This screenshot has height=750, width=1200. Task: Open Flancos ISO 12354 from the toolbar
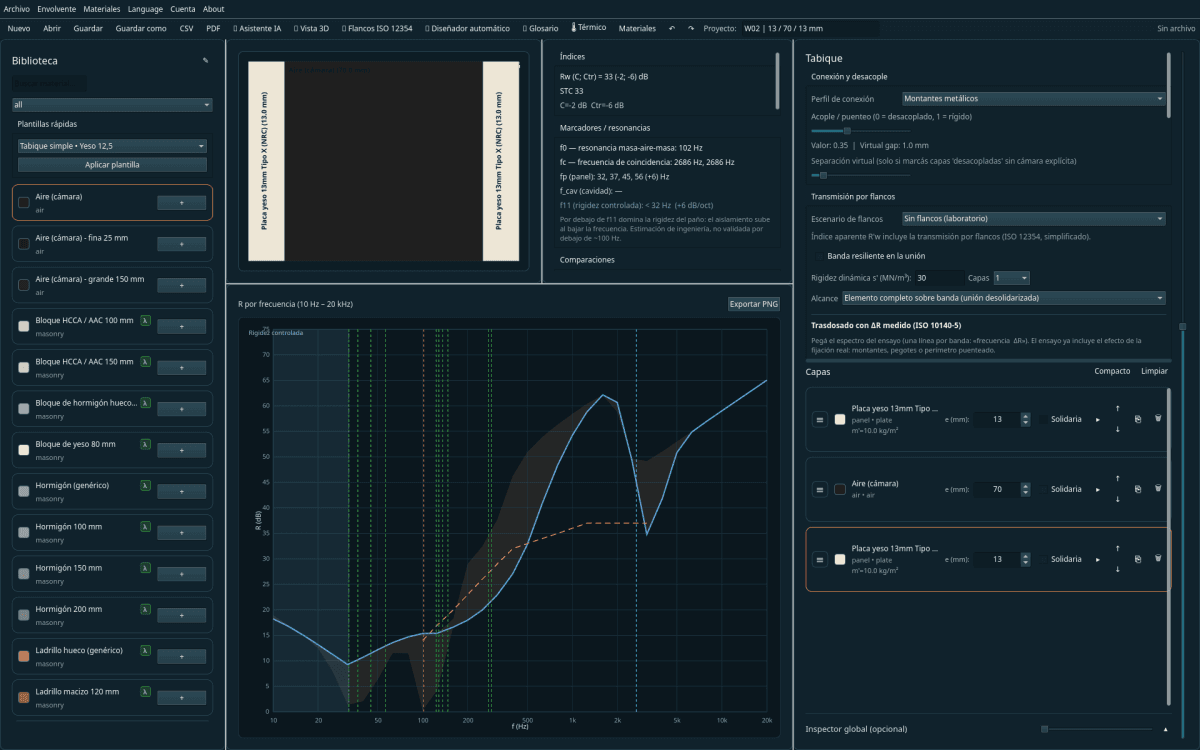(376, 28)
